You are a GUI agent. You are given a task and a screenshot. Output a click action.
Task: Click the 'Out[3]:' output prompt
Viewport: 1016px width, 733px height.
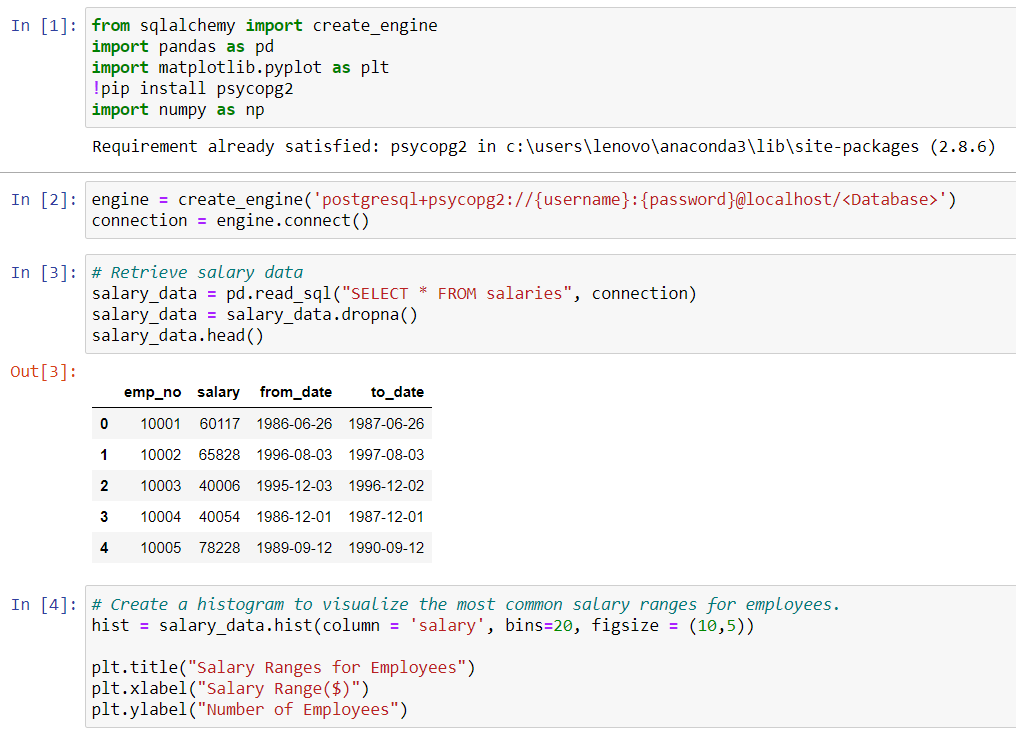(x=44, y=371)
